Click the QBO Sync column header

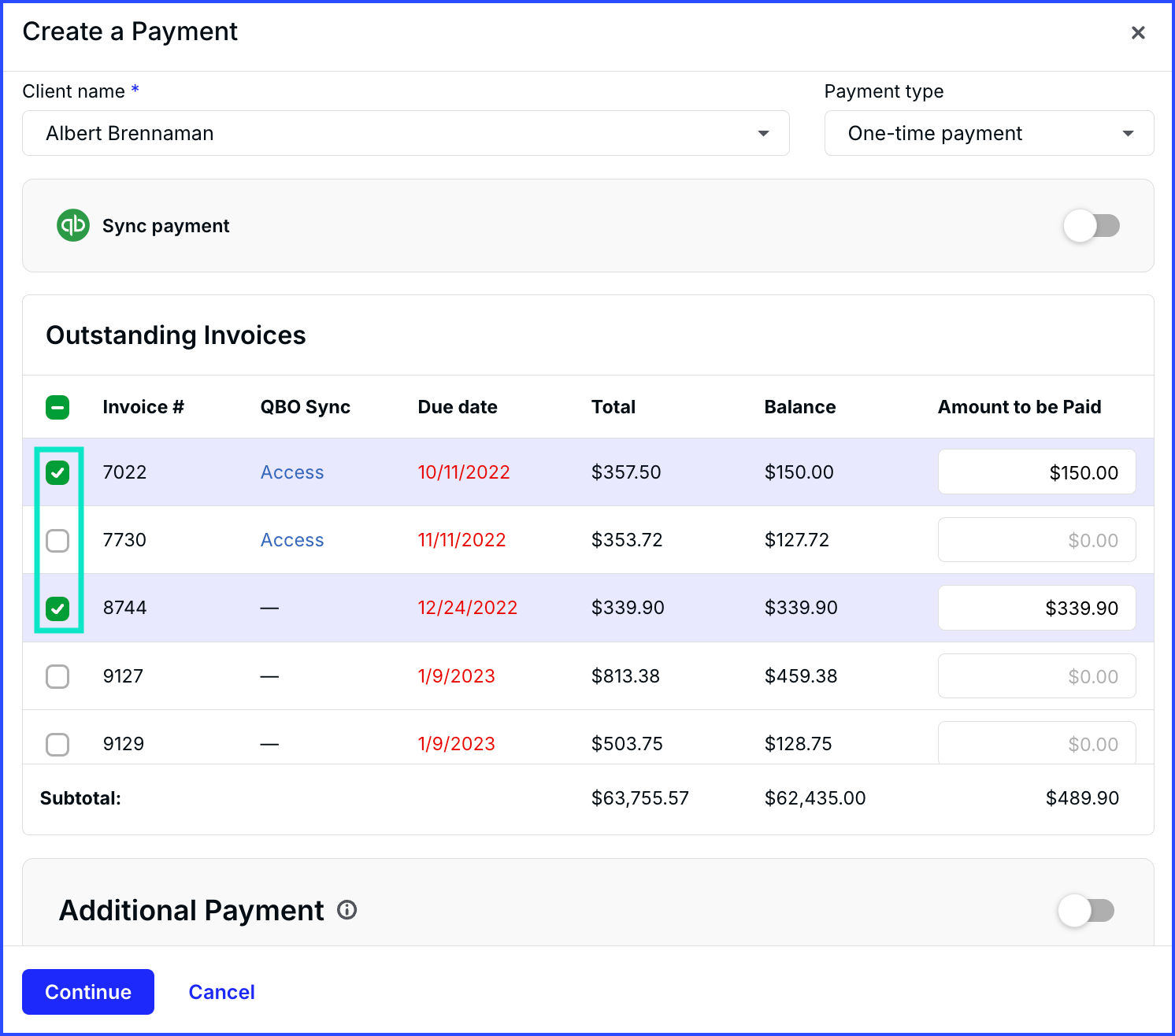pos(306,407)
